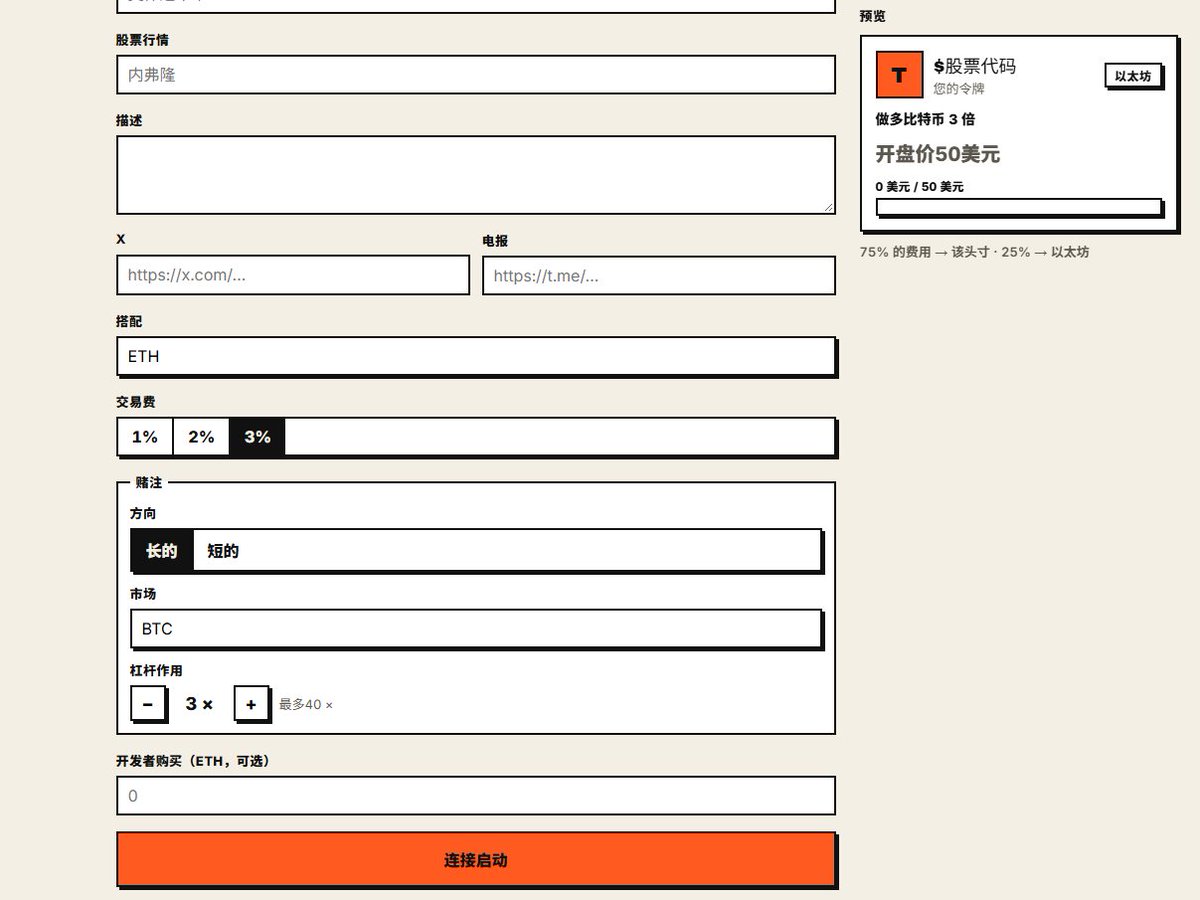Viewport: 1200px width, 900px height.
Task: Click the 开盘价50美元 preview text
Action: point(938,154)
